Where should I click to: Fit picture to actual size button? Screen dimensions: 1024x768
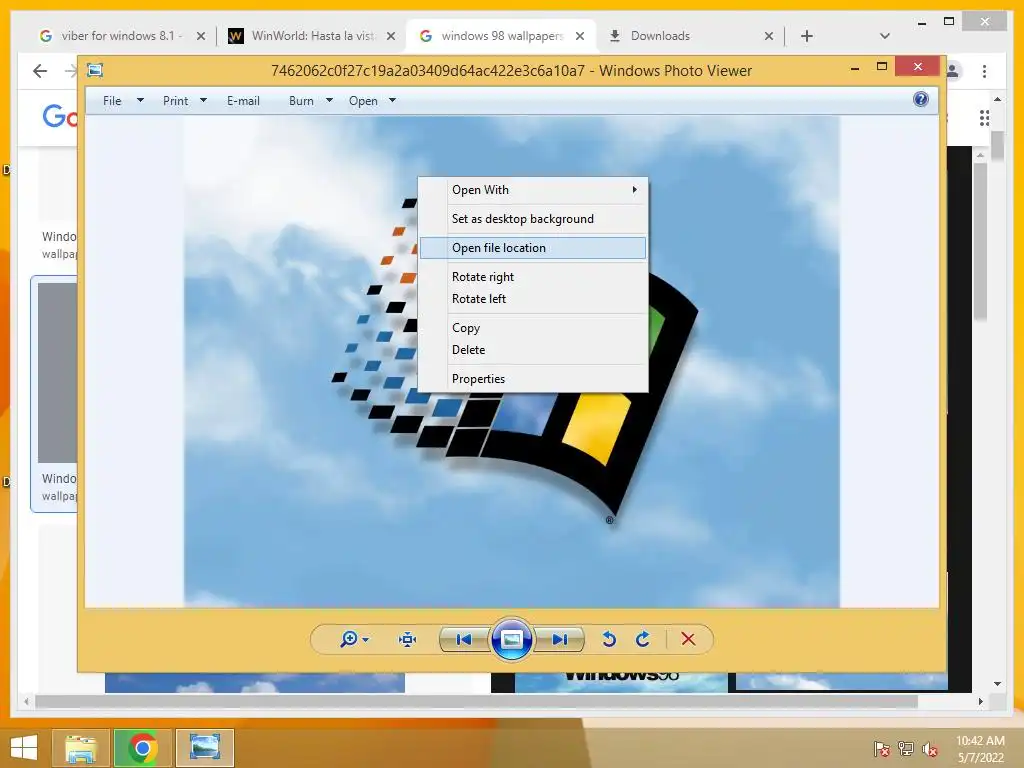[x=408, y=639]
